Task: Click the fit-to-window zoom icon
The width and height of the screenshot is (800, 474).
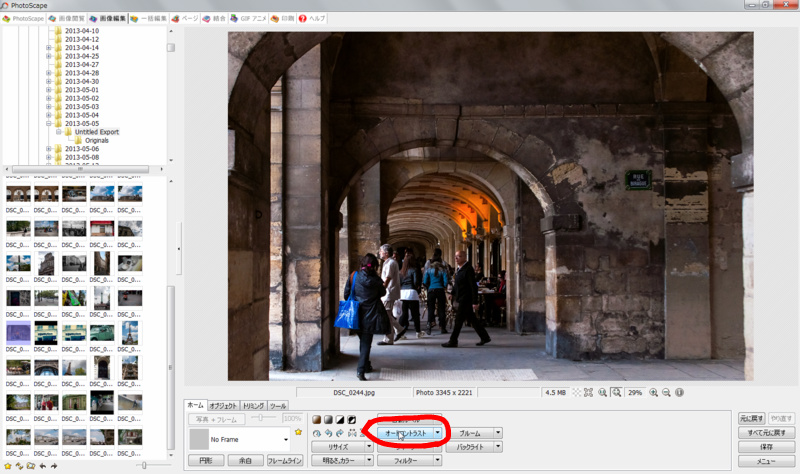Action: (x=616, y=392)
